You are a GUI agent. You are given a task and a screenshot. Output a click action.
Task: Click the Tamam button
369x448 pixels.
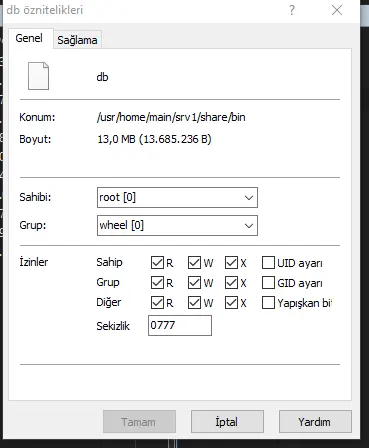click(139, 422)
